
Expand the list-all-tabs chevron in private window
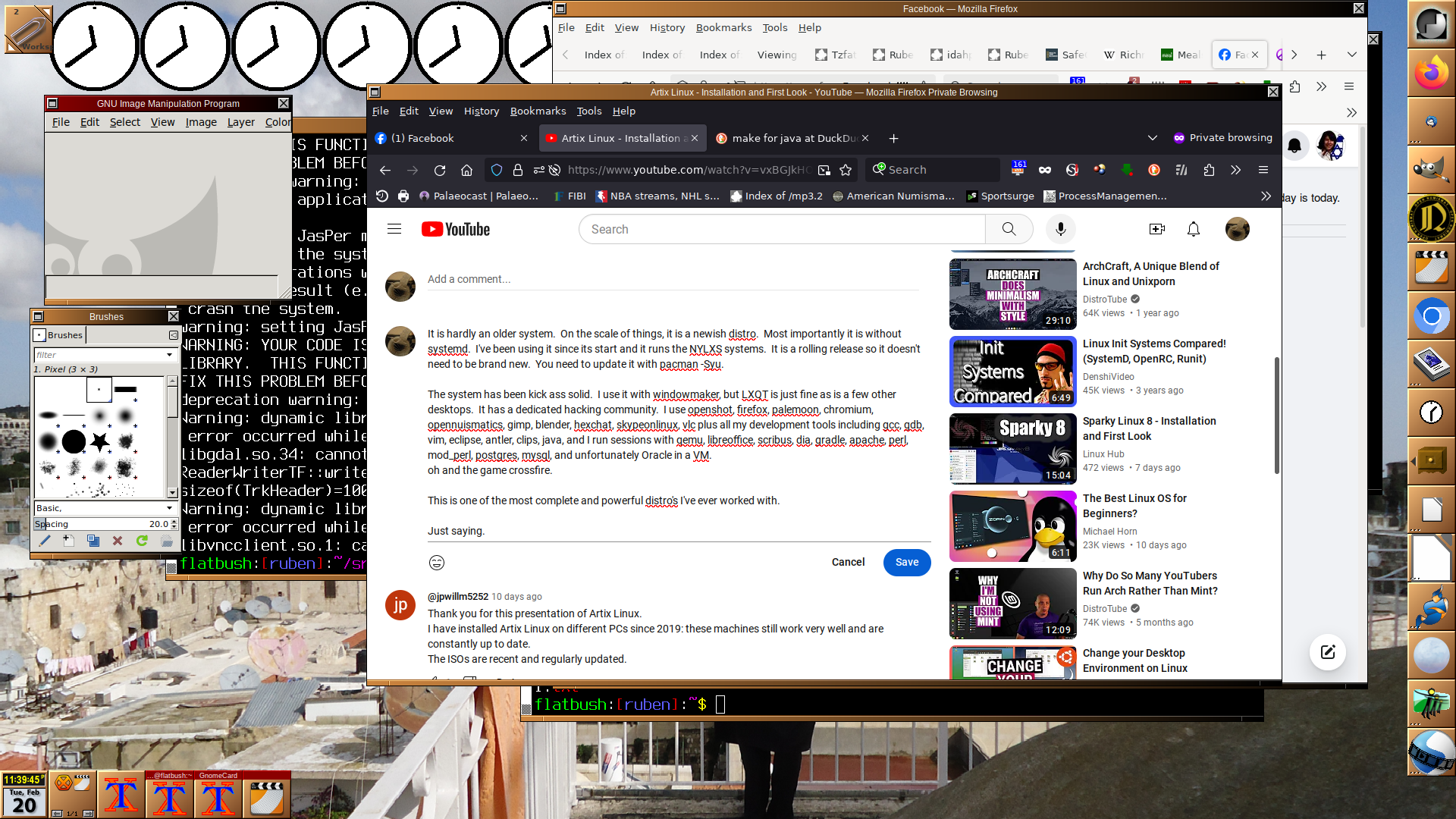coord(1153,138)
